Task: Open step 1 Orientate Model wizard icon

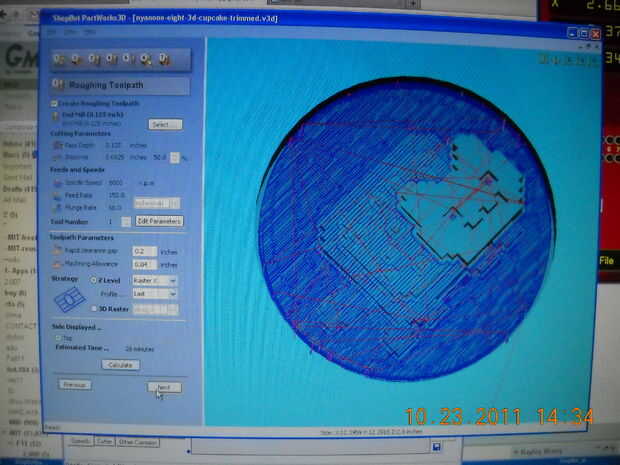Action: (x=59, y=60)
